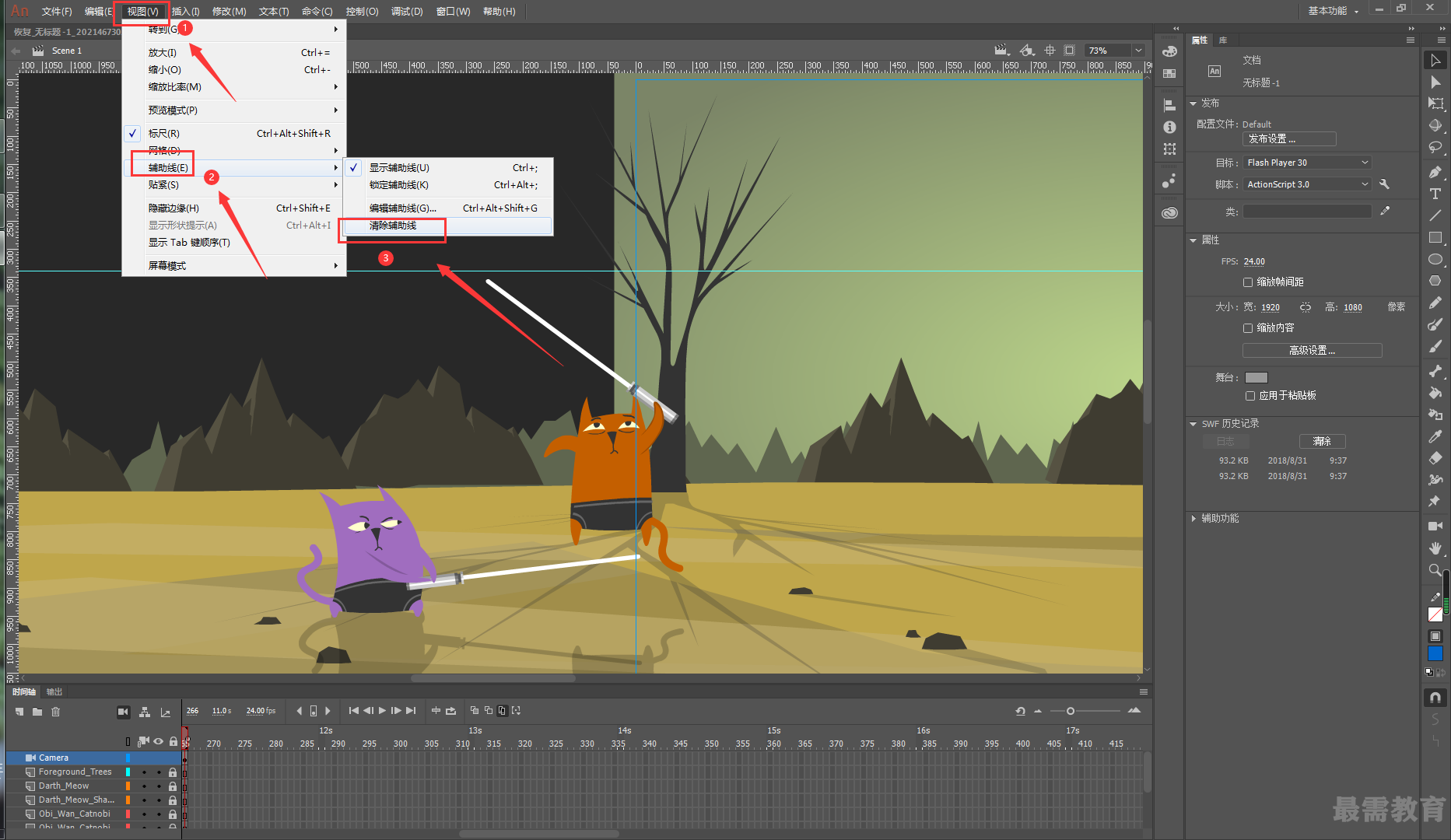Viewport: 1451px width, 840px height.
Task: Collapse the 发布 section
Action: coord(1193,103)
